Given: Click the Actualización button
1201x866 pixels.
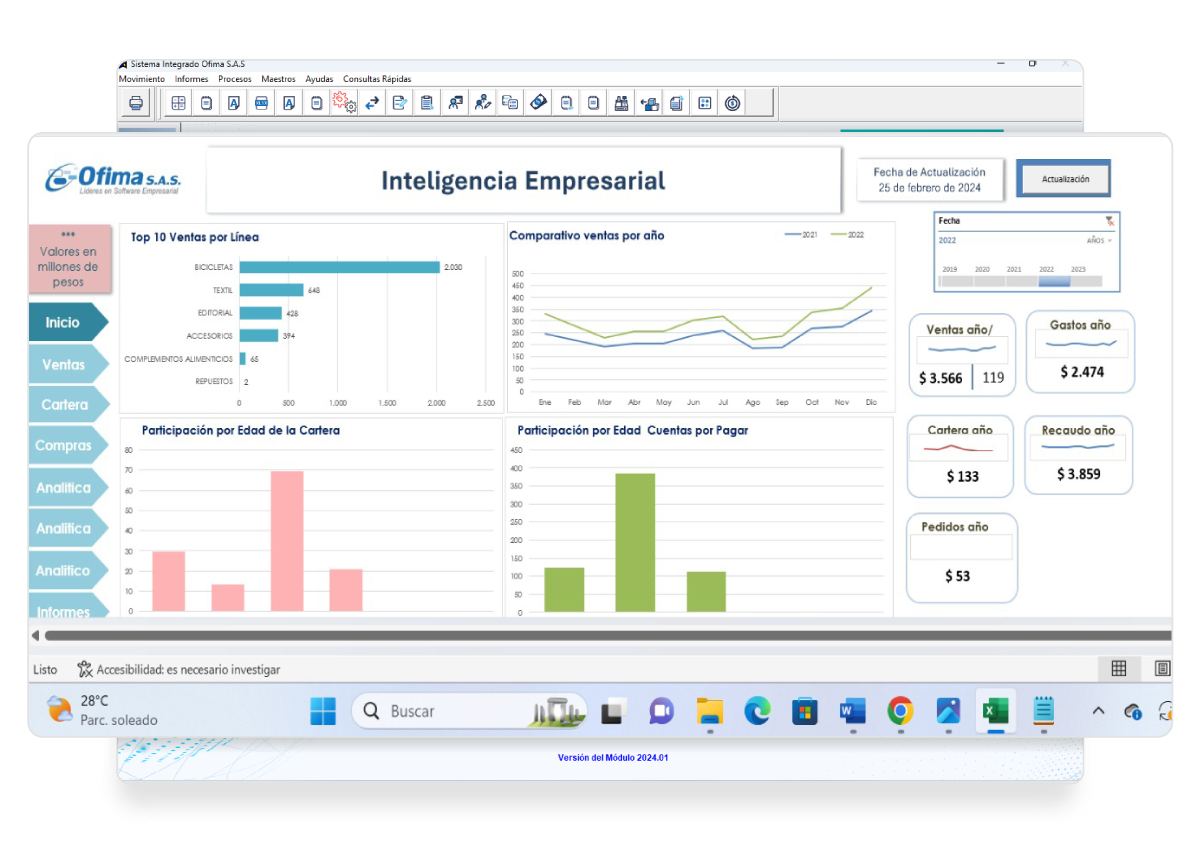Looking at the screenshot, I should tap(1064, 179).
